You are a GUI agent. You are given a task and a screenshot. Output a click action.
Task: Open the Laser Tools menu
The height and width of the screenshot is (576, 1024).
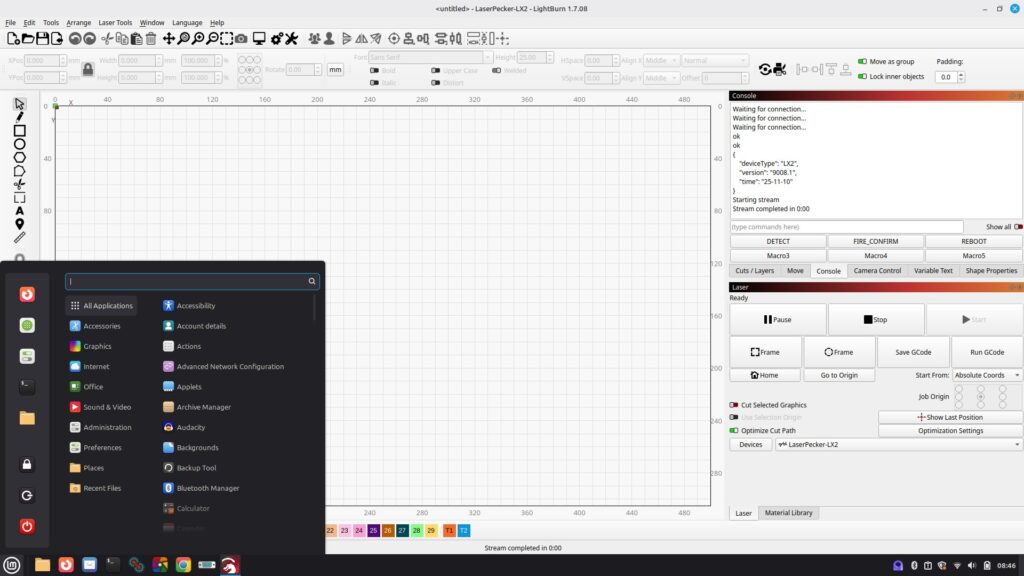click(x=115, y=22)
